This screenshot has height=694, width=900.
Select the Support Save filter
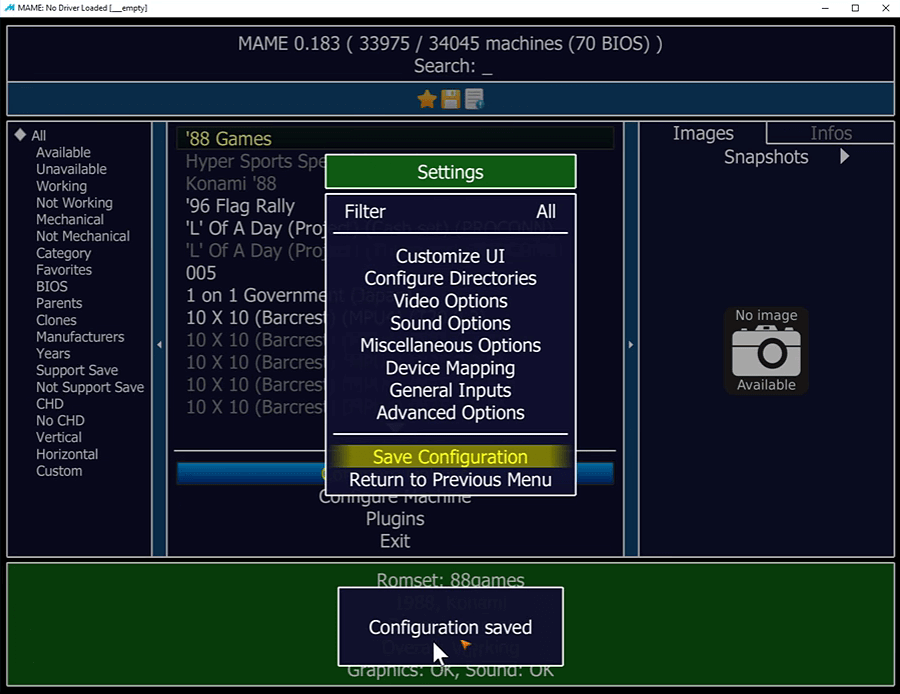(77, 370)
